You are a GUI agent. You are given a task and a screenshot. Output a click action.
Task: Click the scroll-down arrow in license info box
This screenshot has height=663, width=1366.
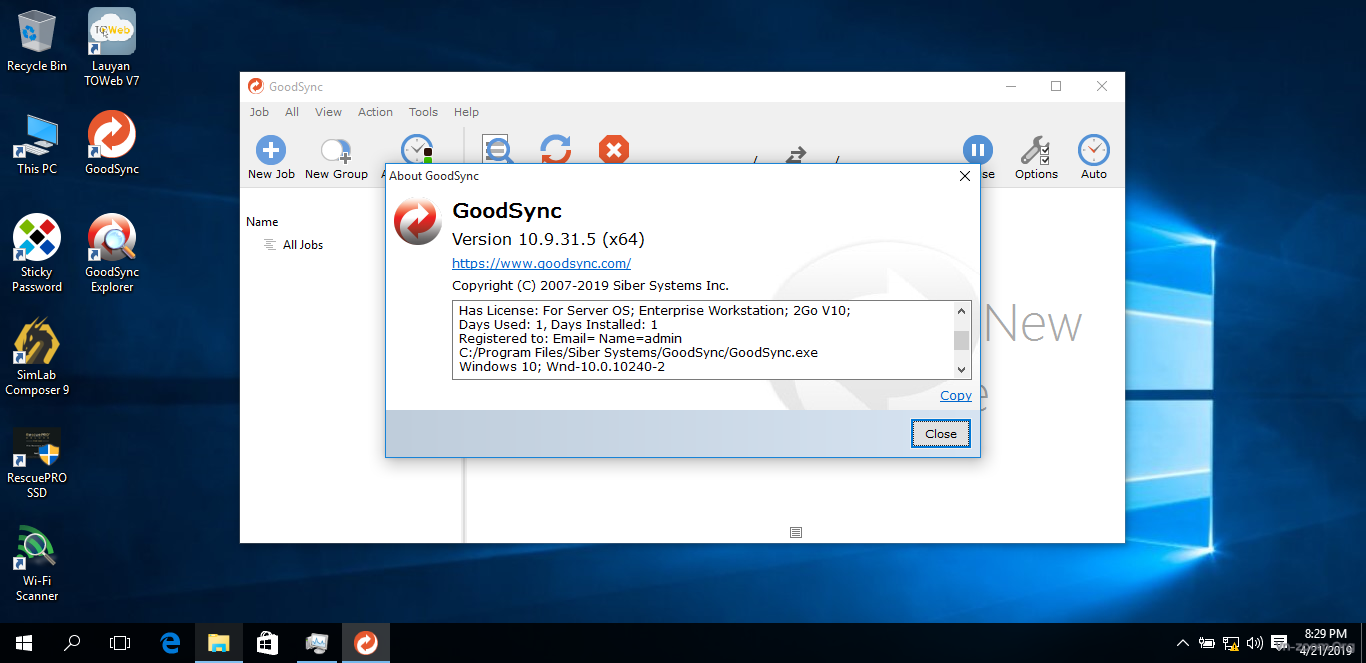pos(961,369)
